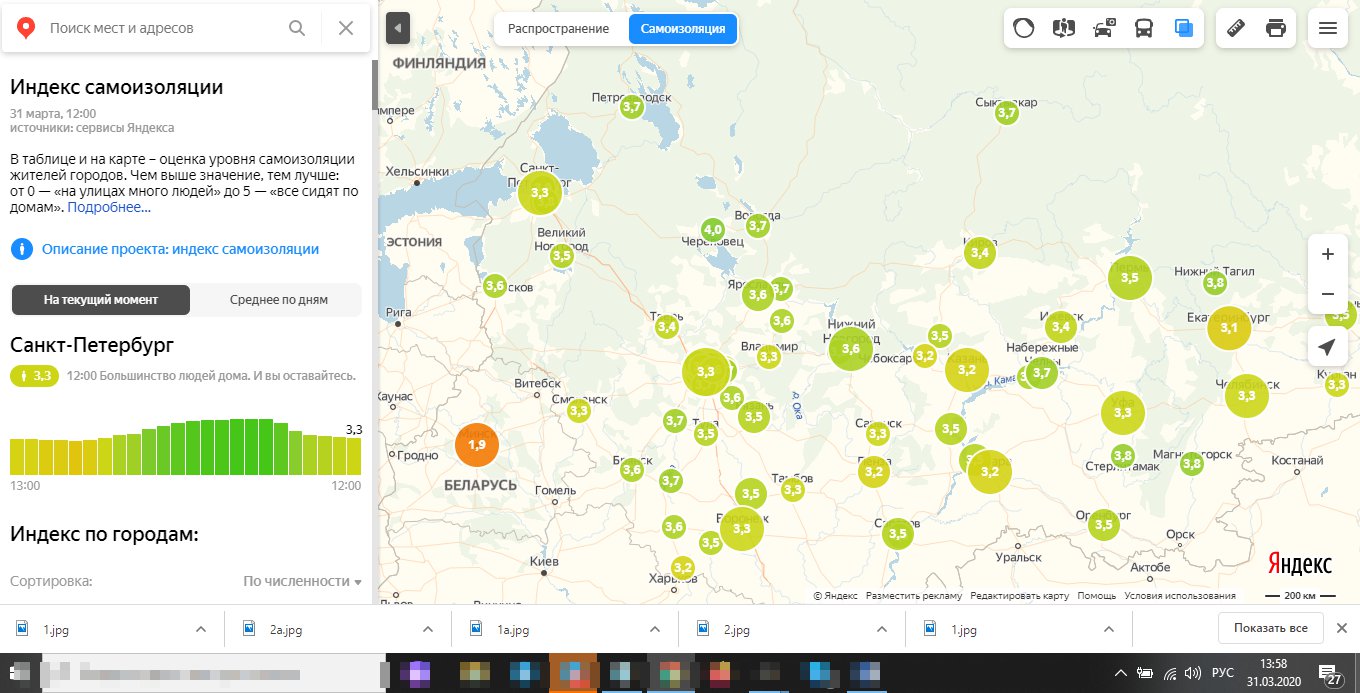This screenshot has width=1360, height=693.
Task: Click the hourly self-isolation bar chart
Action: coord(185,447)
